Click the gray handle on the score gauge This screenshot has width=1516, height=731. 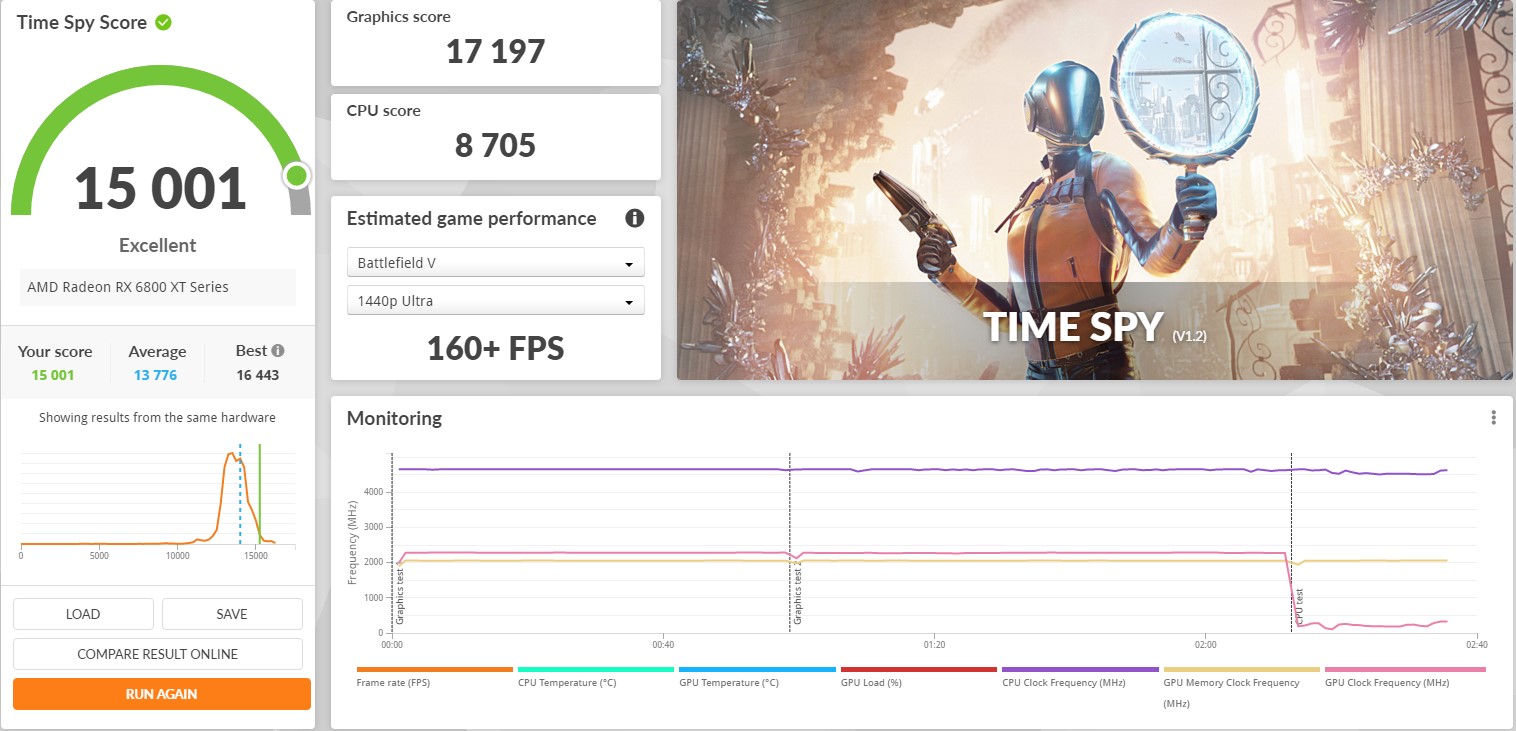click(x=297, y=177)
